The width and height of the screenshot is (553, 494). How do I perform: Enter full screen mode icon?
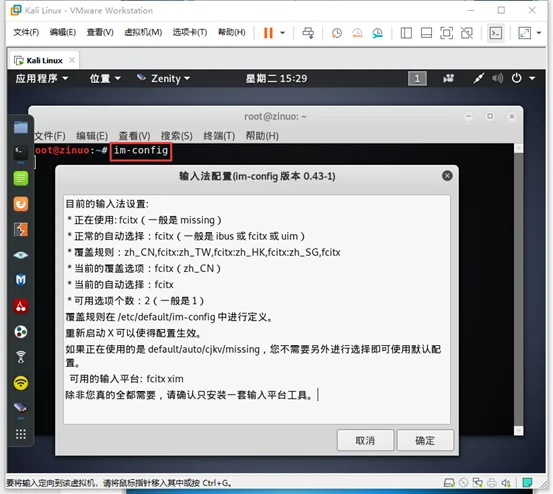pos(446,33)
